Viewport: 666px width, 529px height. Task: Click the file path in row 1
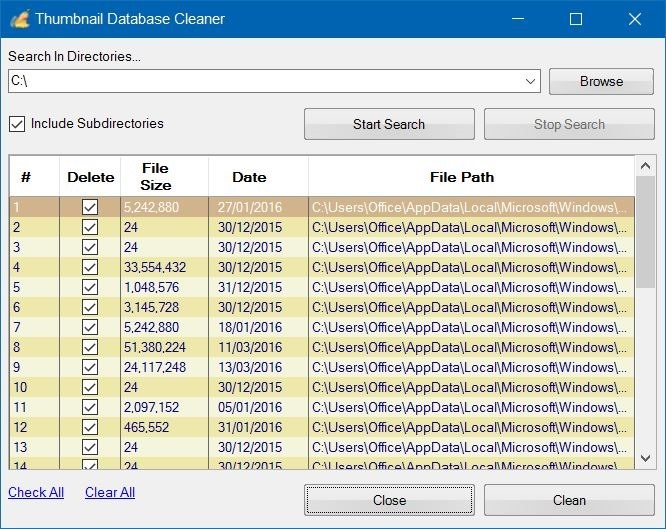pos(471,207)
